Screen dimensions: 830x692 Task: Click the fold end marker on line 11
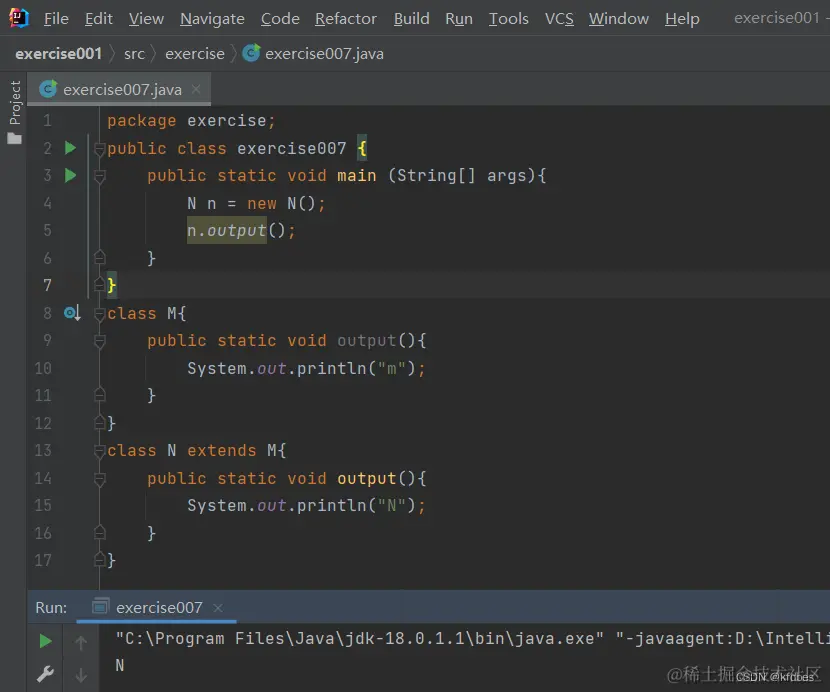(x=99, y=394)
